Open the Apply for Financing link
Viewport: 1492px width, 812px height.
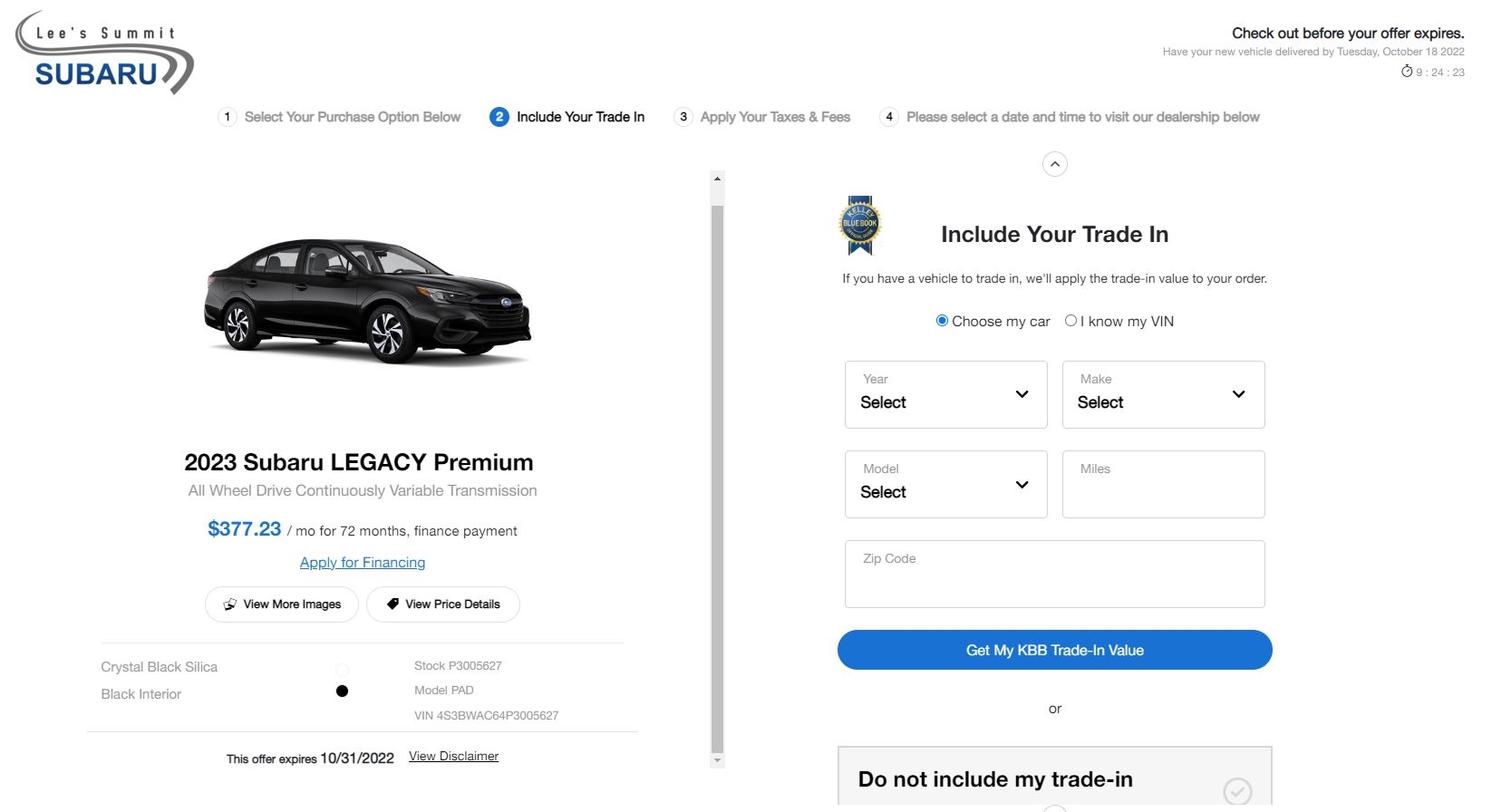pos(363,563)
